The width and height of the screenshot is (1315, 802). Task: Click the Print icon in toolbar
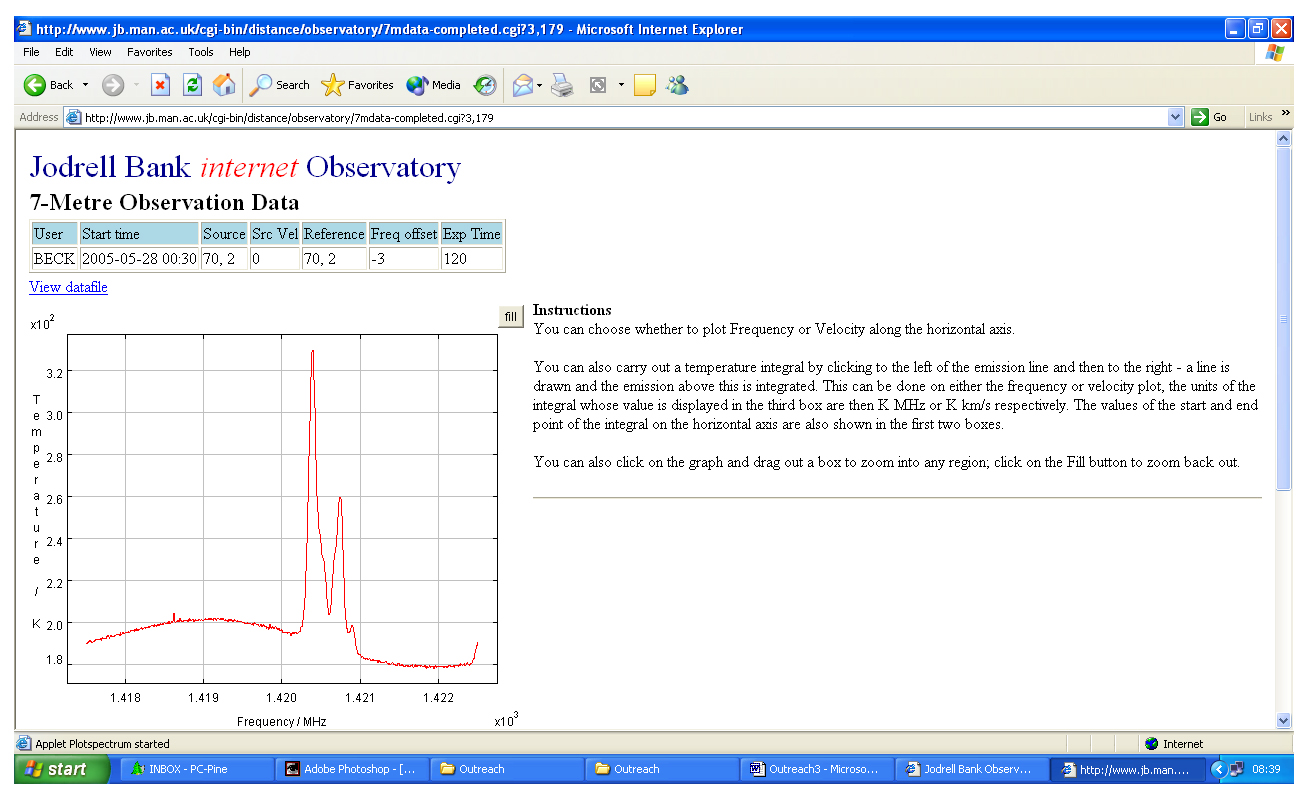pyautogui.click(x=563, y=85)
